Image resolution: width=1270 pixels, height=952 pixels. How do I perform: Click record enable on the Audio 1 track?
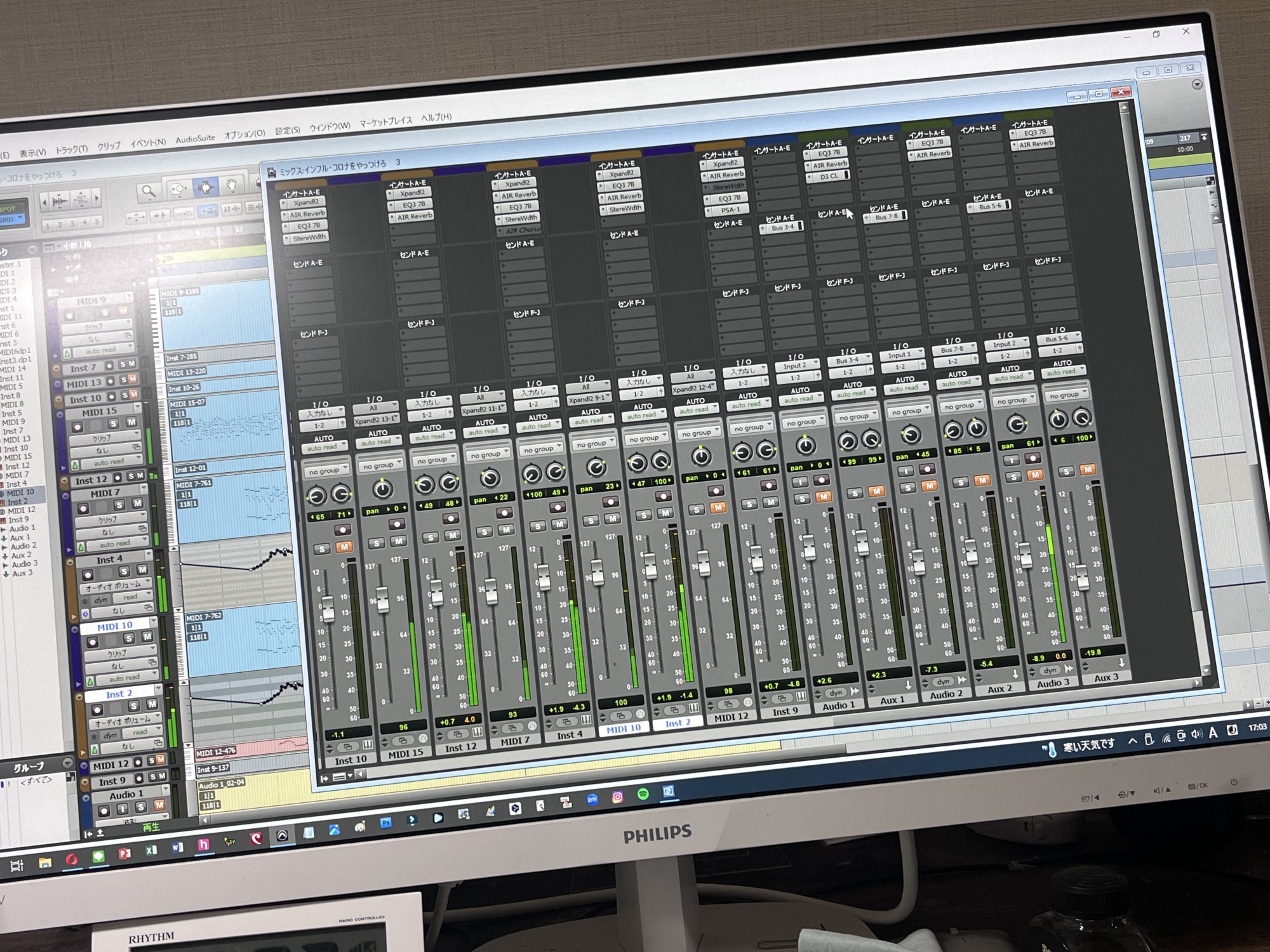[104, 810]
